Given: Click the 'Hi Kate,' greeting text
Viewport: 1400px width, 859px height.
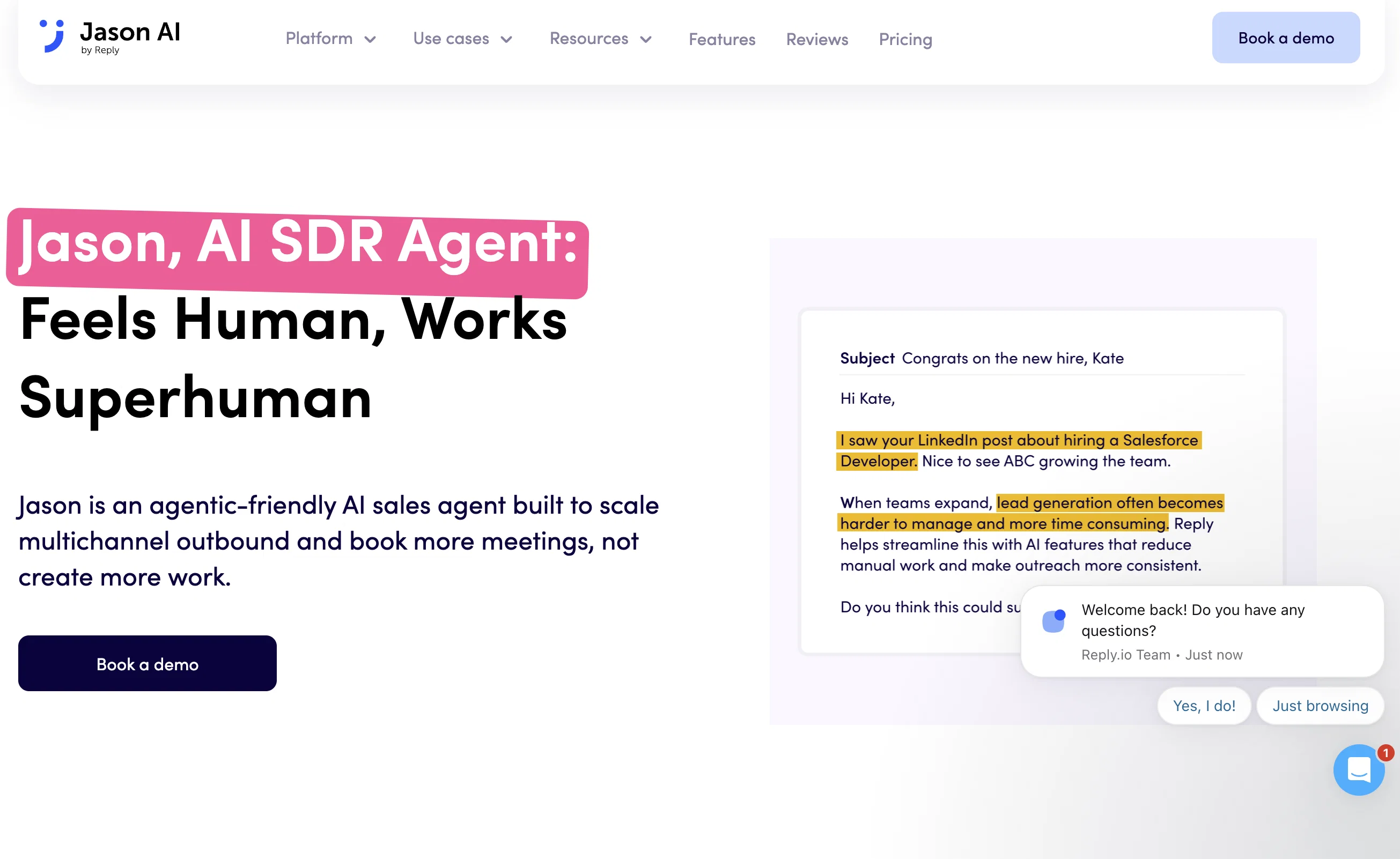Looking at the screenshot, I should 867,399.
